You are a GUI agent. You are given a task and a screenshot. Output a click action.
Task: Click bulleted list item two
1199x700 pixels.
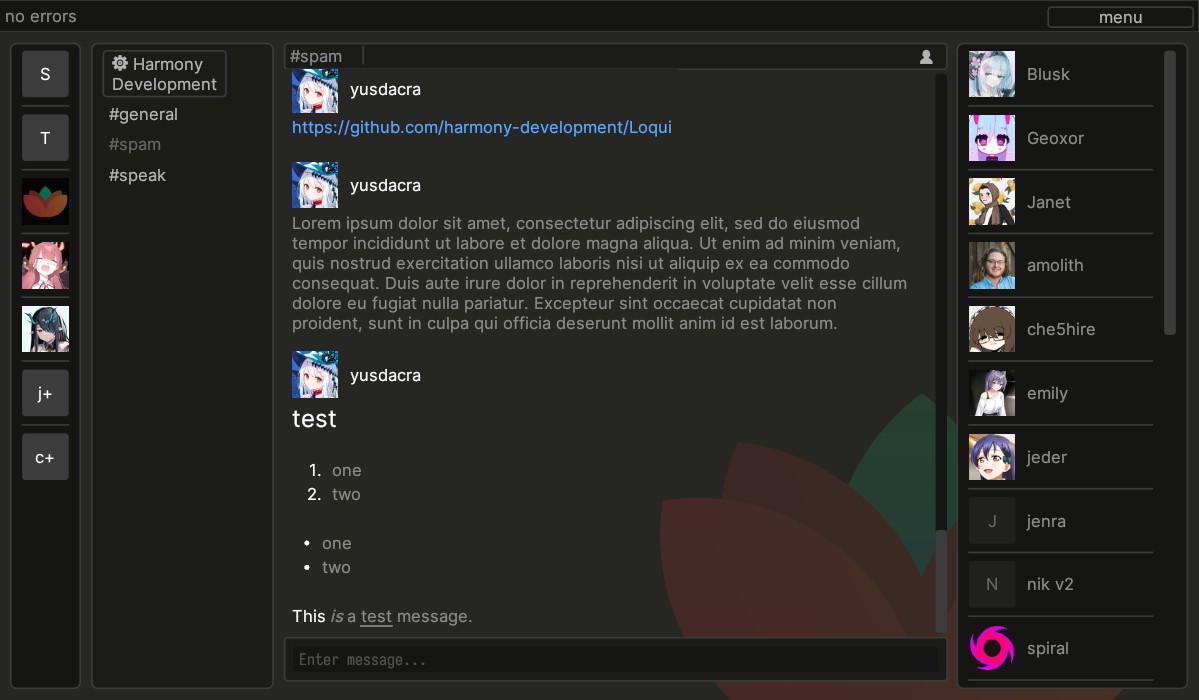point(327,568)
